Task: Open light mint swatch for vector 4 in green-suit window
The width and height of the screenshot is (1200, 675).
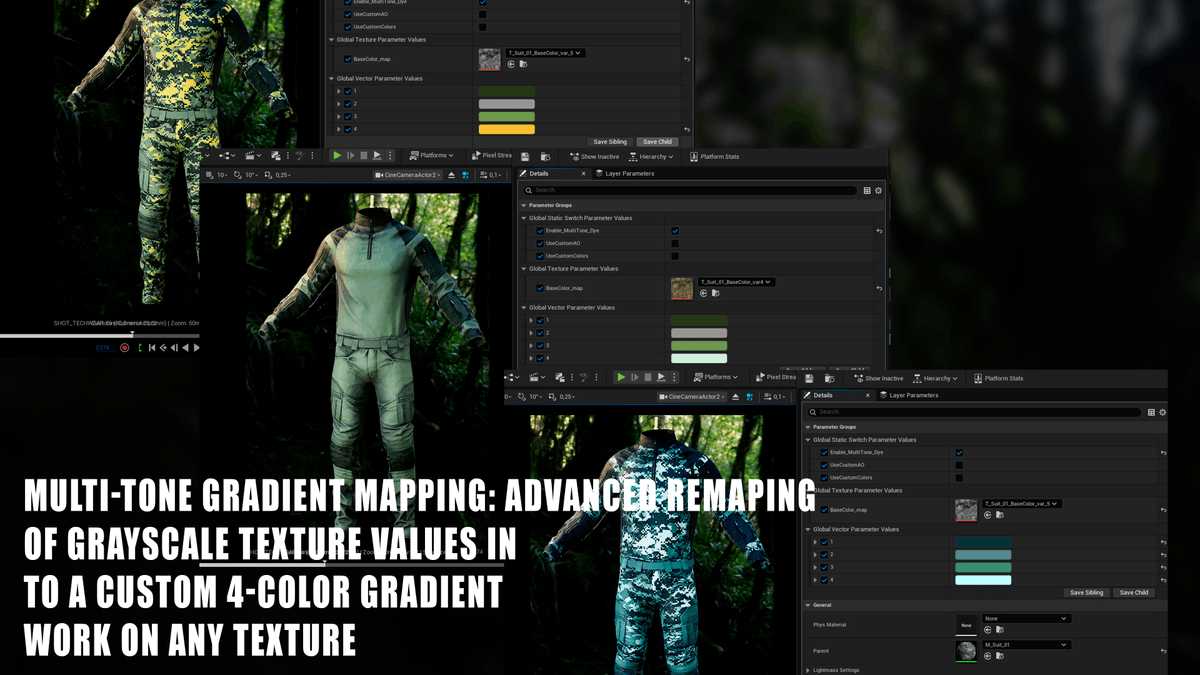Action: (x=699, y=358)
